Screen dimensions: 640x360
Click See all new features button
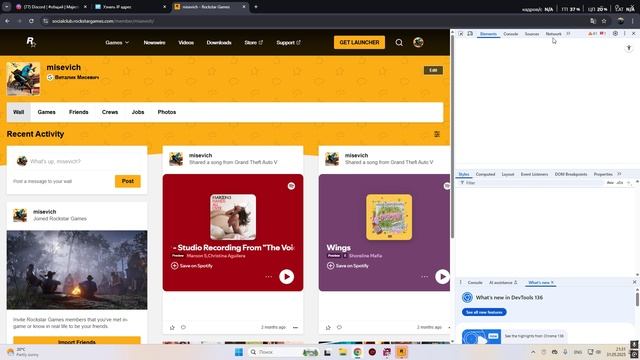click(484, 312)
